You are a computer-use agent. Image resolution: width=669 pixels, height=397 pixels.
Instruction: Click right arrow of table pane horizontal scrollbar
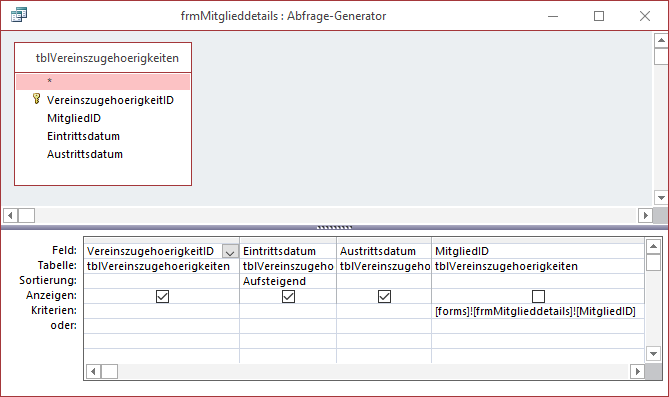point(645,215)
